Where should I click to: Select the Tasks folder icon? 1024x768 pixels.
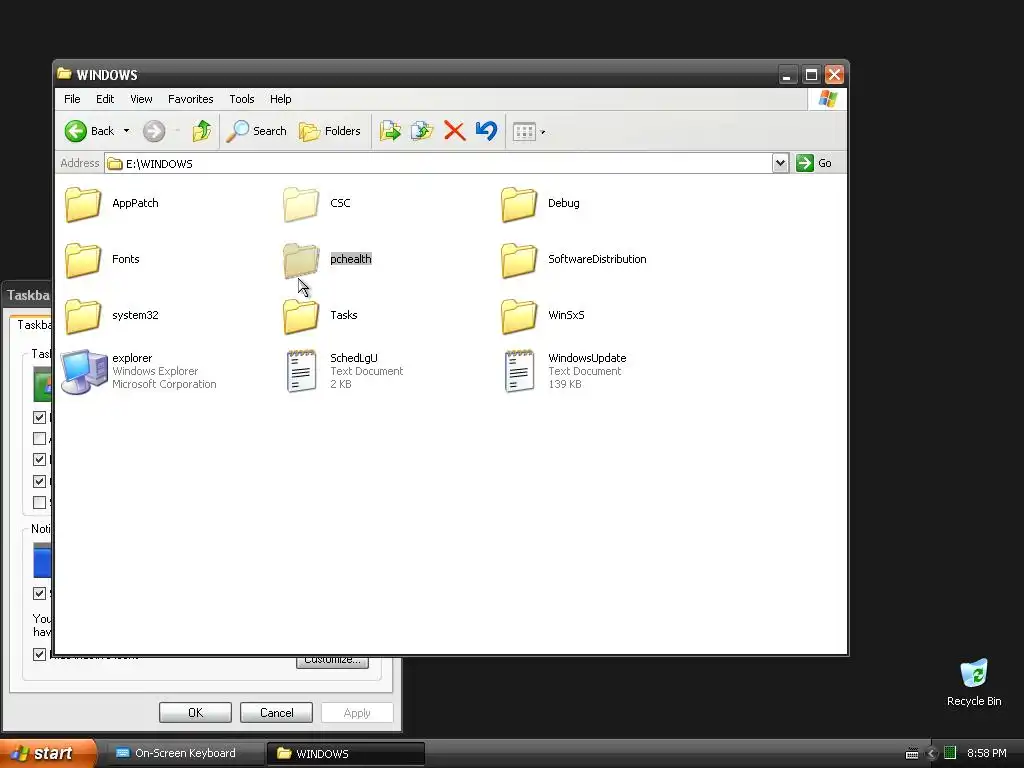pos(301,317)
